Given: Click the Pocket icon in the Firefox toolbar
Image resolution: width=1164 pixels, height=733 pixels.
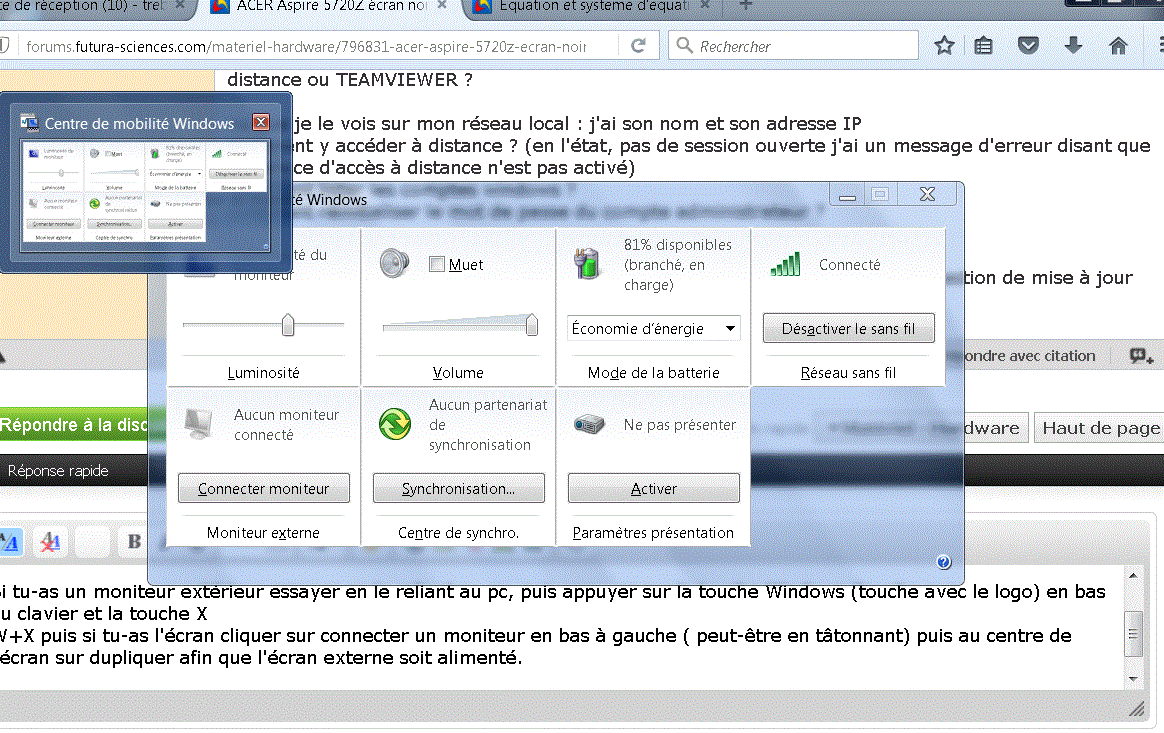Looking at the screenshot, I should [1028, 46].
